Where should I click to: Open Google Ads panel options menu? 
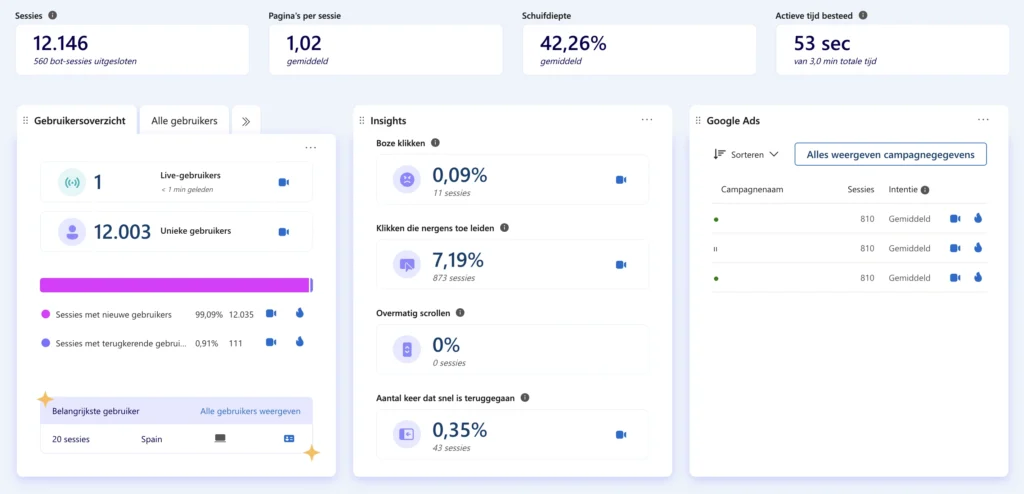click(x=983, y=120)
